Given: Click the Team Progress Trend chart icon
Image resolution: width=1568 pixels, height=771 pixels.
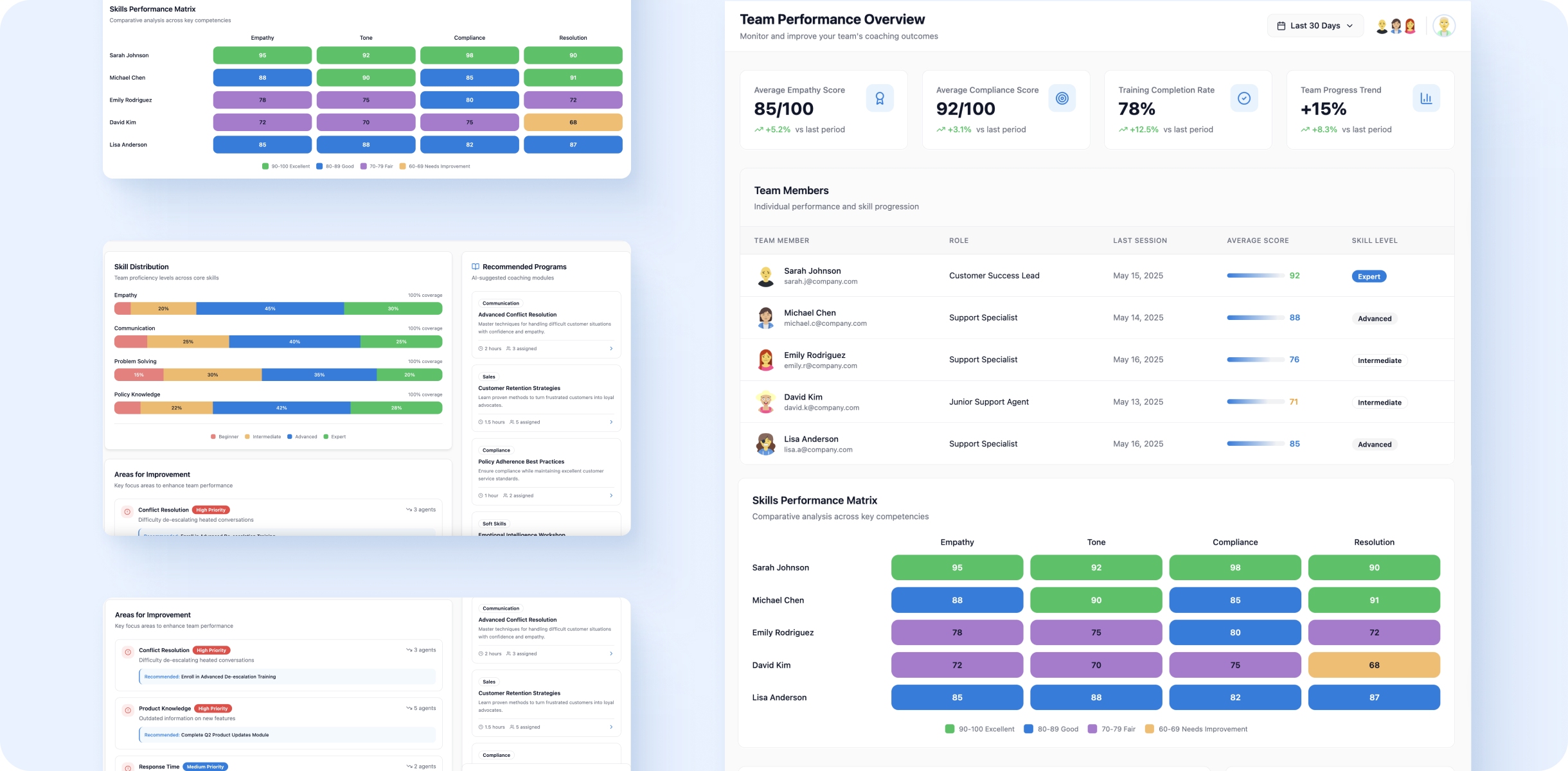Looking at the screenshot, I should [1426, 98].
